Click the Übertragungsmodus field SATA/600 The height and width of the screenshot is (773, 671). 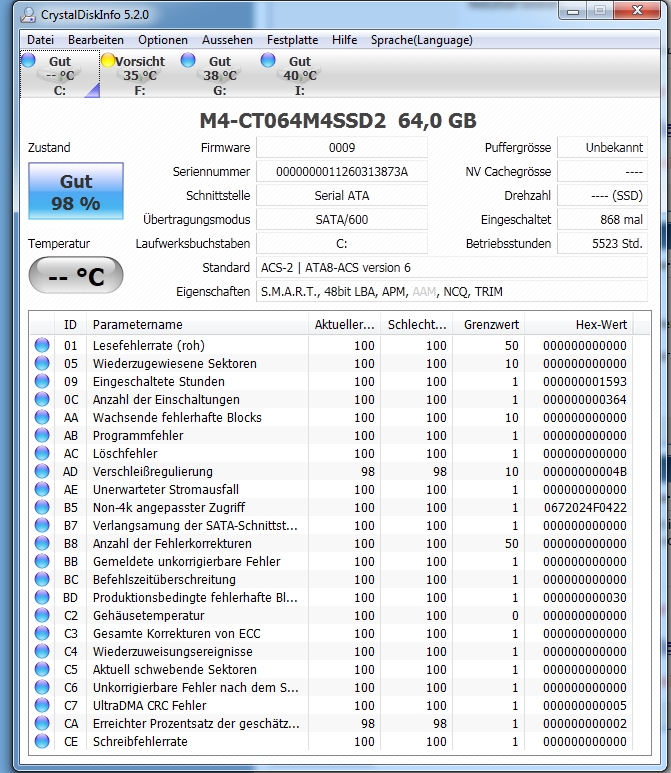(342, 219)
